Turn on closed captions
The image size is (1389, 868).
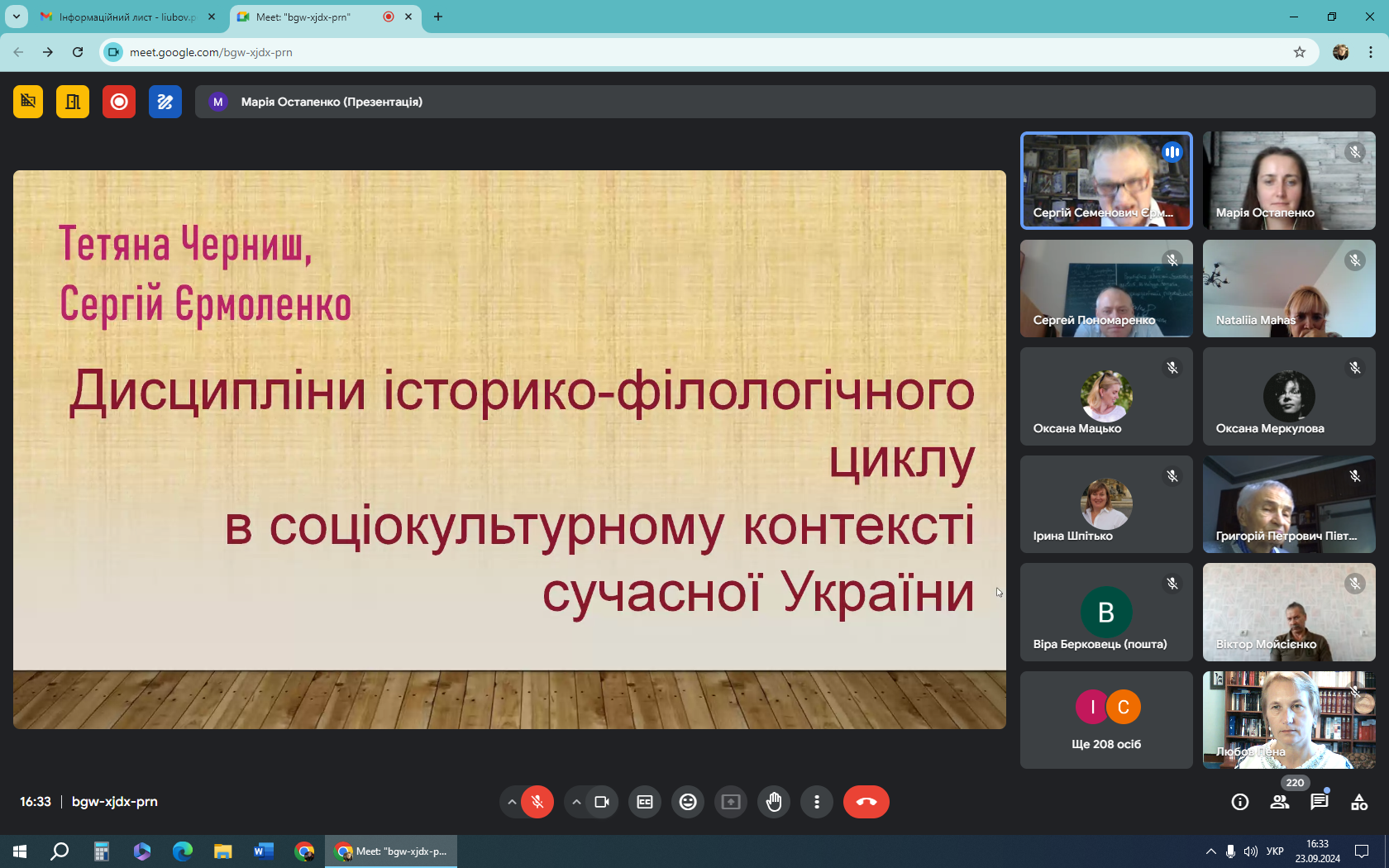coord(645,802)
